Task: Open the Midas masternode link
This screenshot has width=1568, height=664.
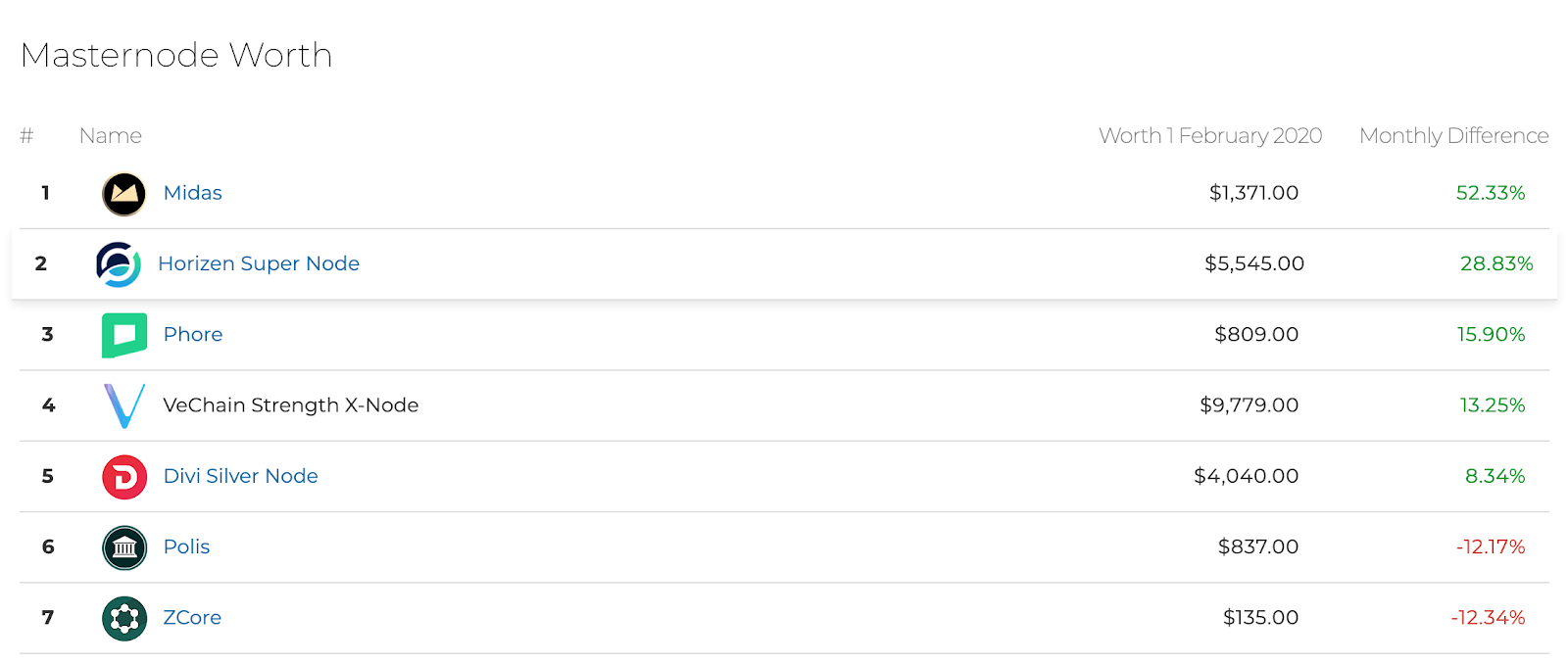Action: point(193,193)
